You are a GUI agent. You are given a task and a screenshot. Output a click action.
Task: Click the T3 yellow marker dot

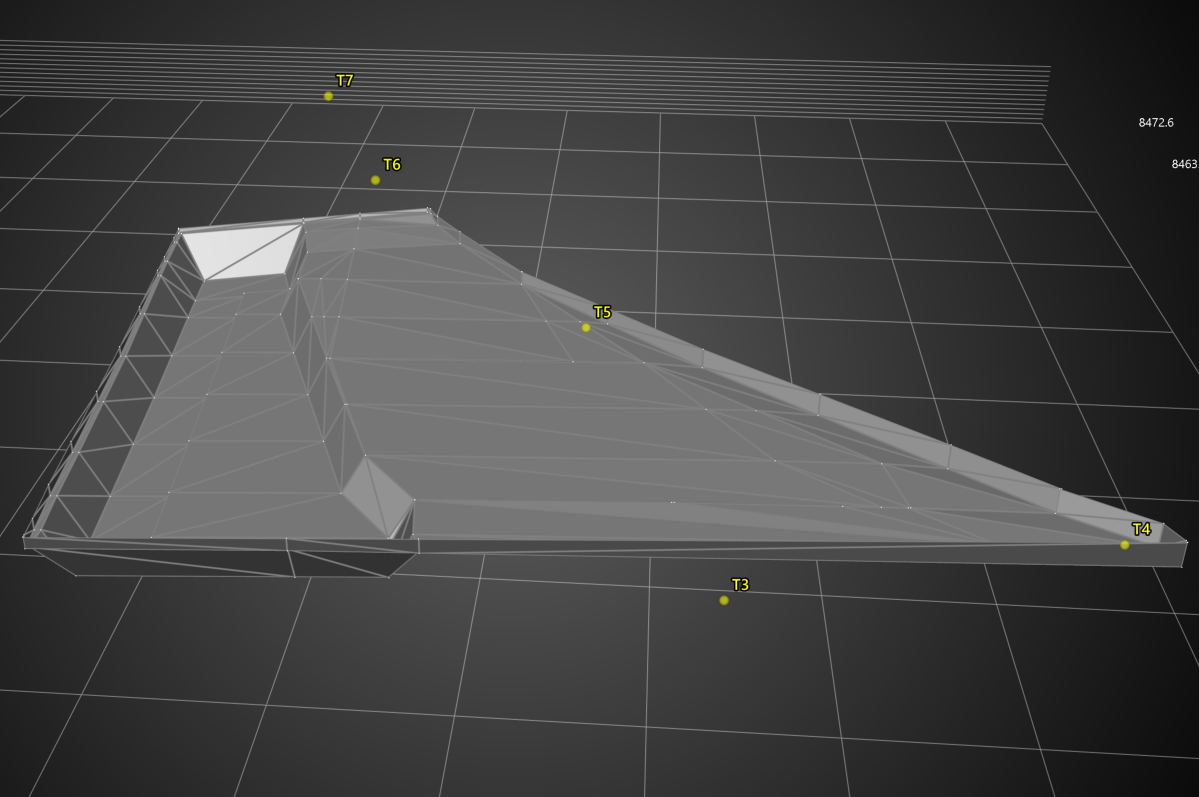coord(724,600)
